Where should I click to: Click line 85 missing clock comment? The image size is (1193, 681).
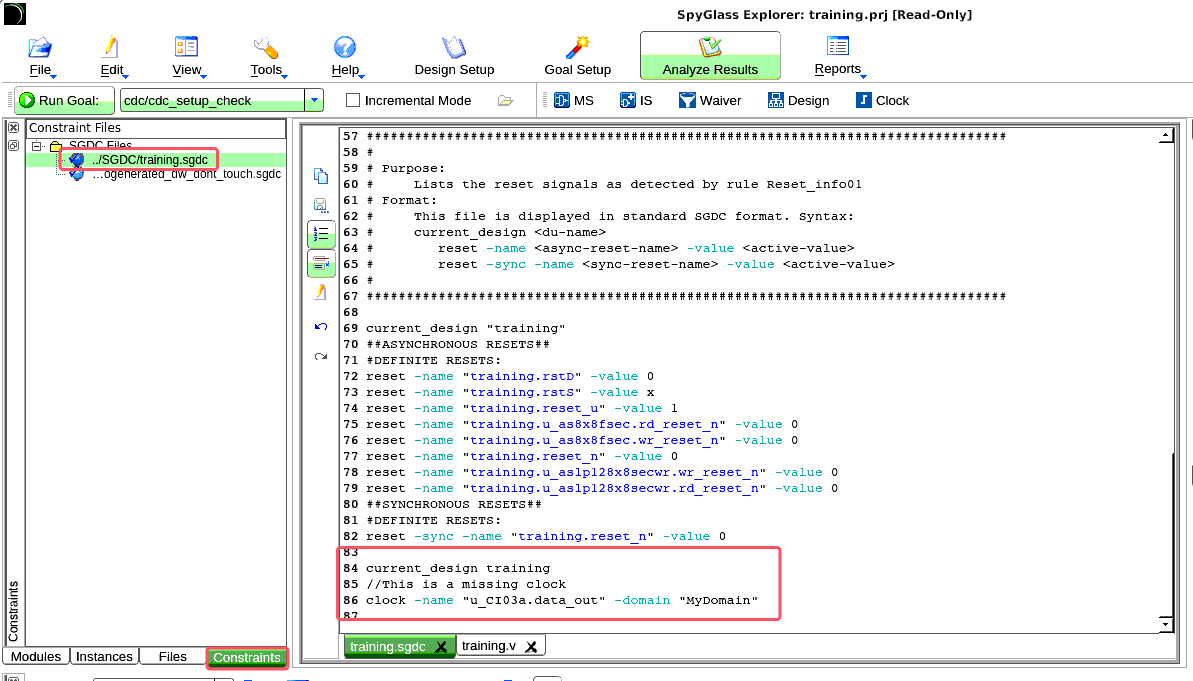click(466, 584)
